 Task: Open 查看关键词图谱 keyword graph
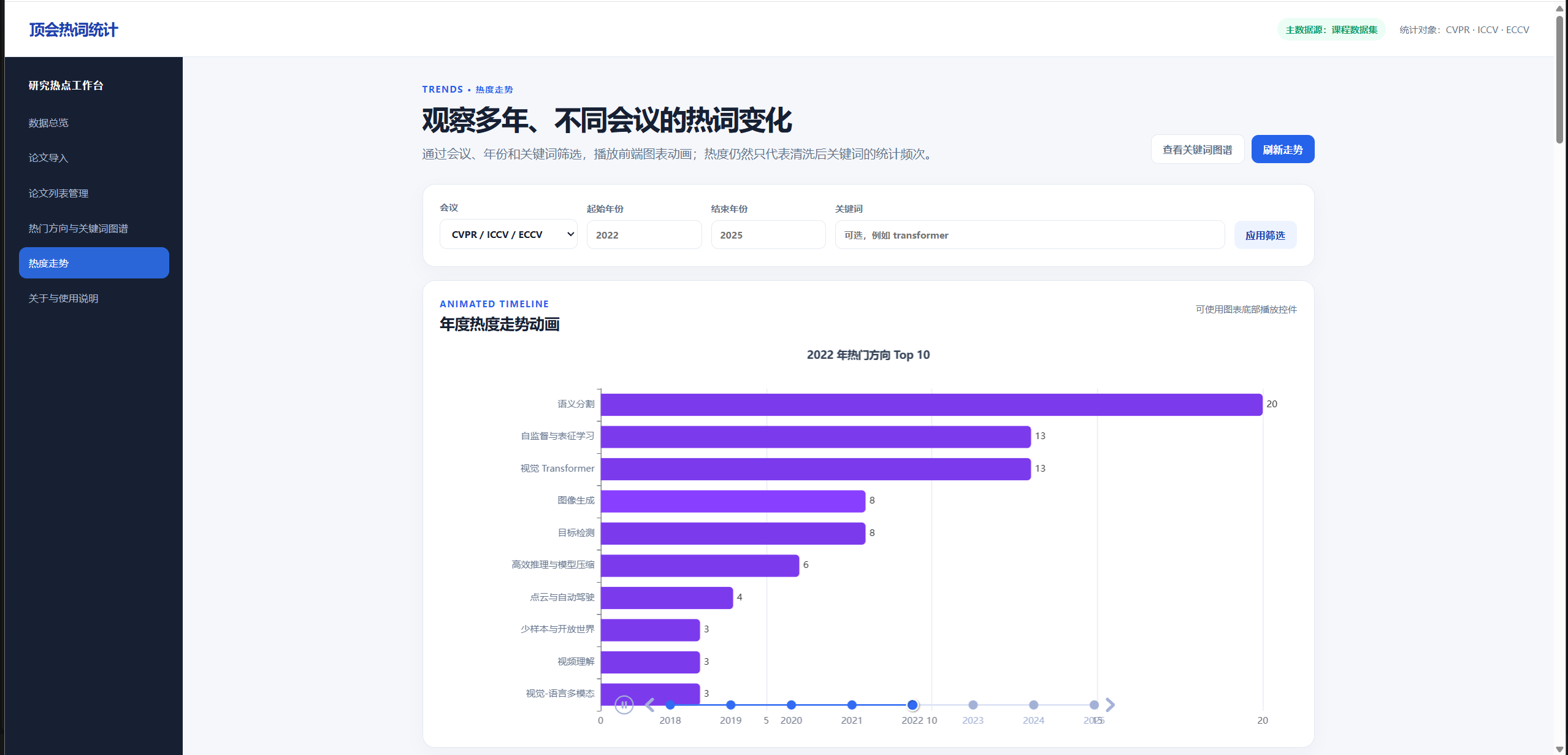coord(1197,149)
